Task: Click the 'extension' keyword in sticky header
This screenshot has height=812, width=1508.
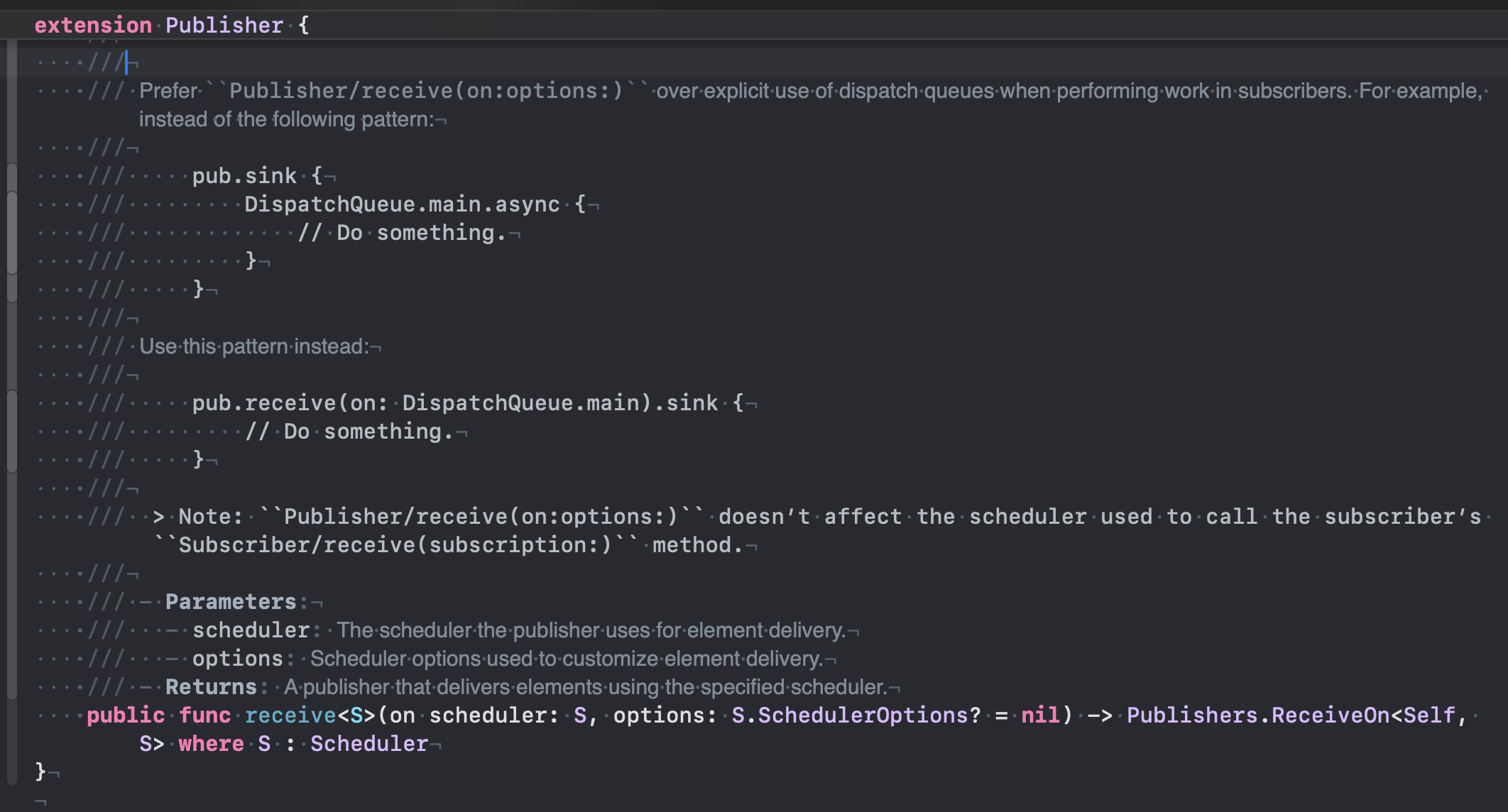Action: [x=93, y=26]
